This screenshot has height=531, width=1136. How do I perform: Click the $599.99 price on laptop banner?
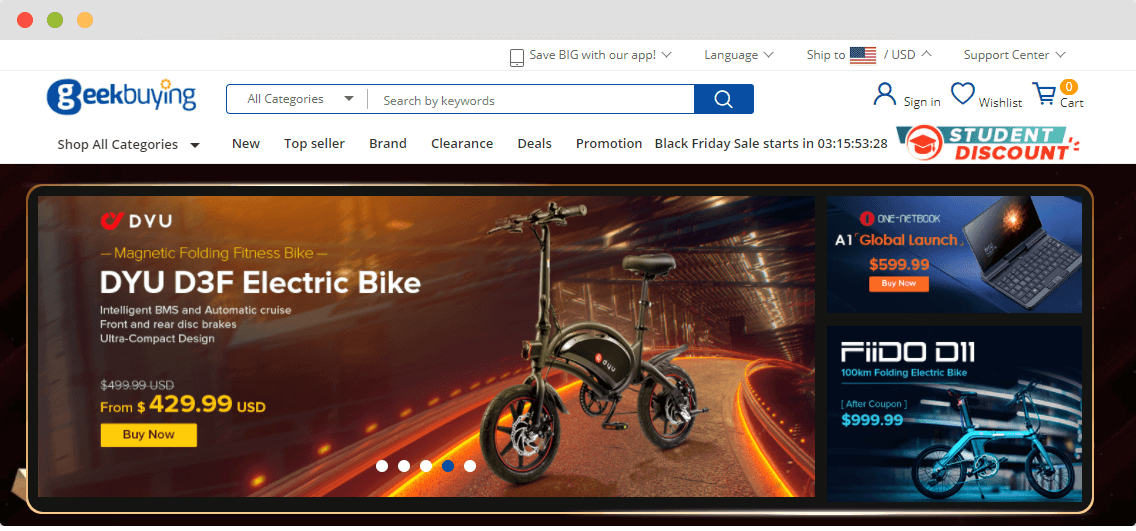pos(899,264)
